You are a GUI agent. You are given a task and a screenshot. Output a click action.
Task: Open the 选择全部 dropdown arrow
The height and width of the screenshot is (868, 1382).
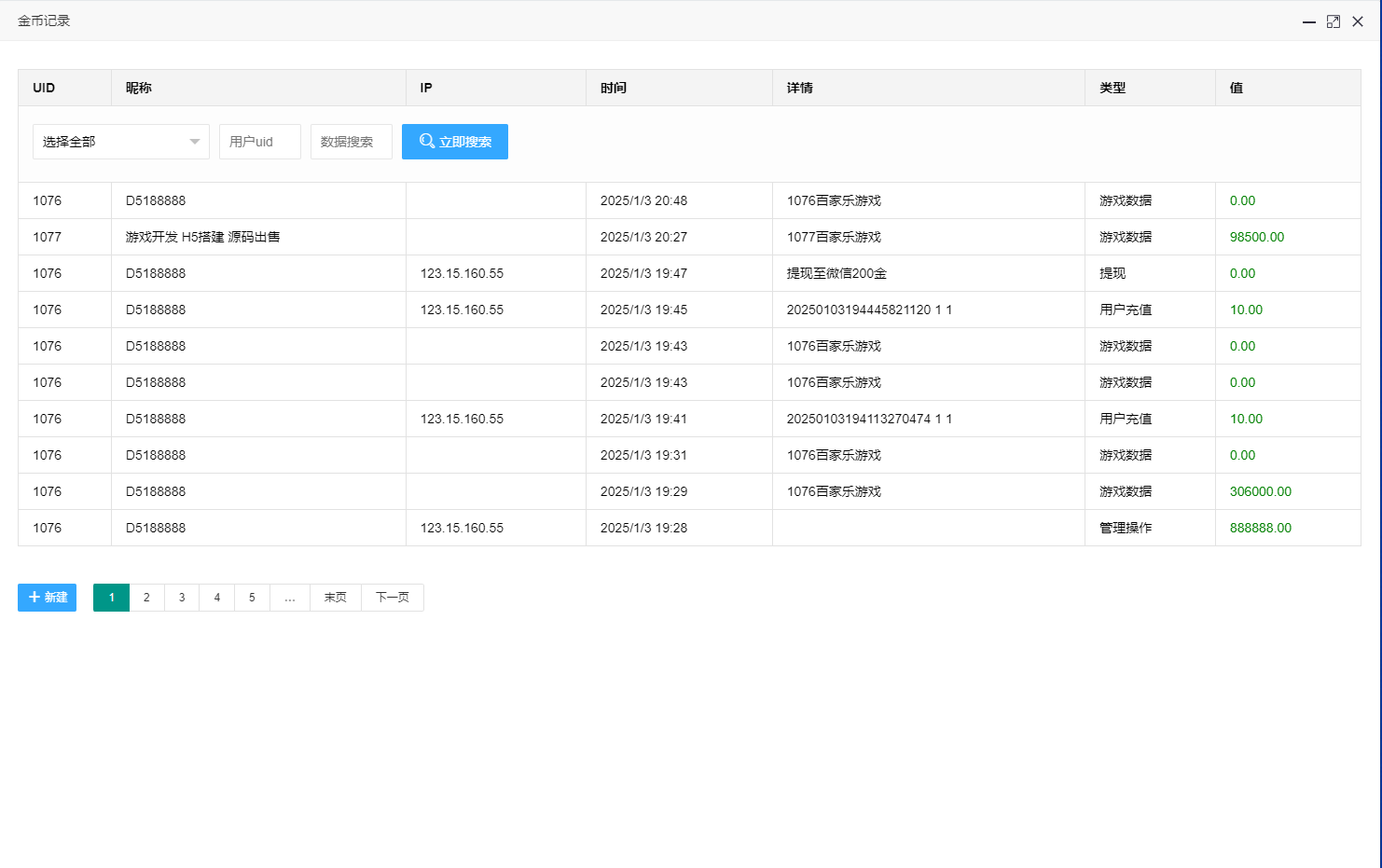[x=194, y=141]
